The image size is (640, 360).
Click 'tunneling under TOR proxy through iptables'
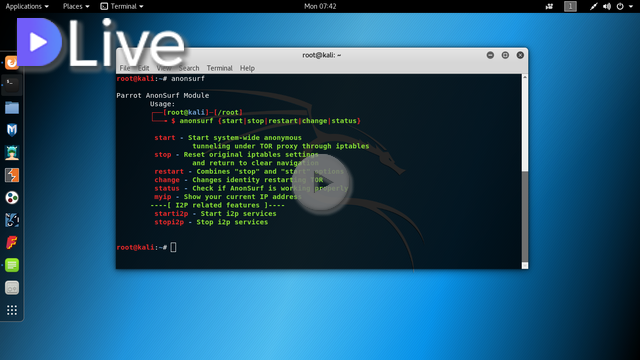tap(280, 146)
